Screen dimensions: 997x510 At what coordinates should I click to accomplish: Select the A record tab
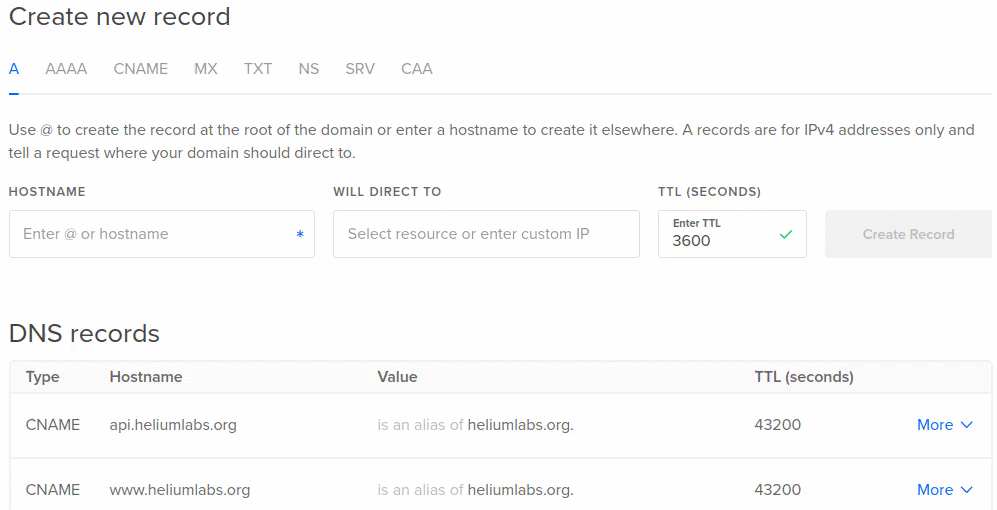pos(13,69)
